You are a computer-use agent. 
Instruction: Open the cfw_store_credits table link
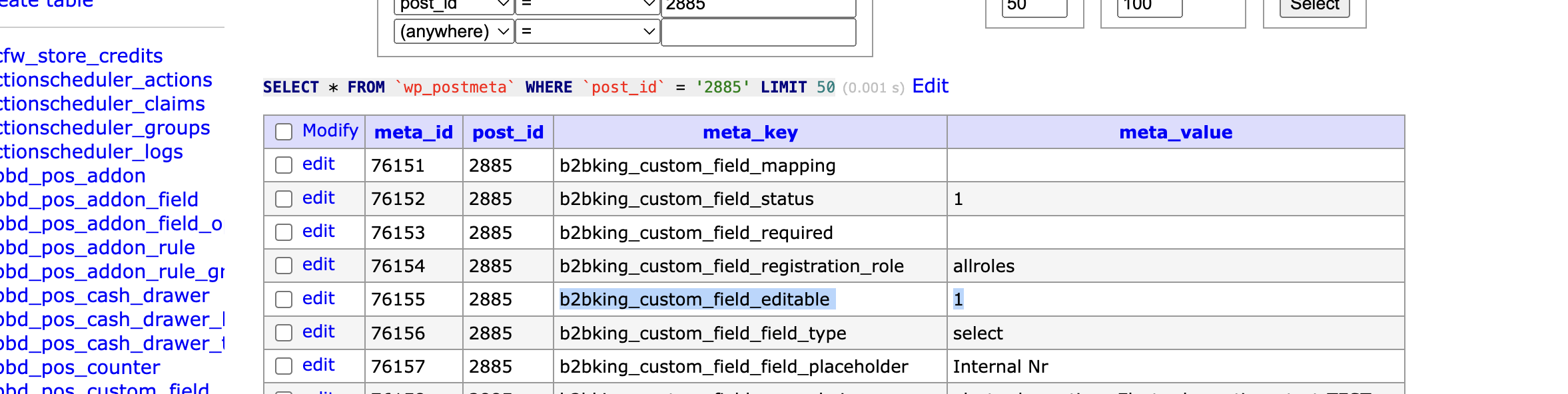point(81,56)
